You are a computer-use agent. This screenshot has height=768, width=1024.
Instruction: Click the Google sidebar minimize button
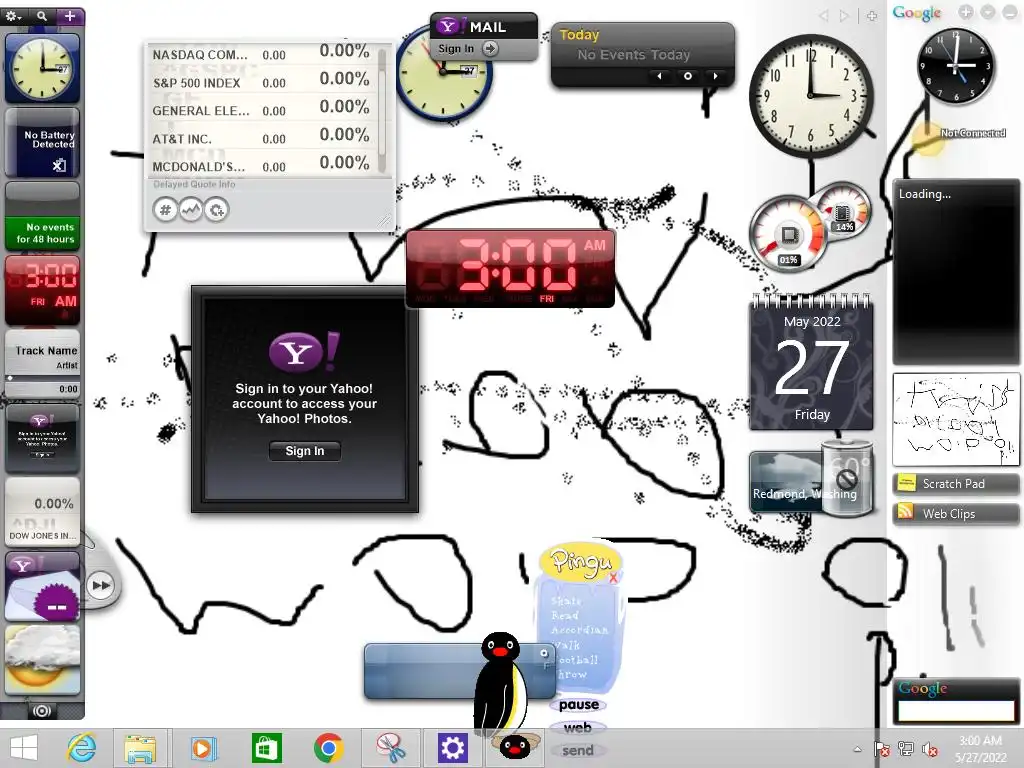click(x=1010, y=12)
